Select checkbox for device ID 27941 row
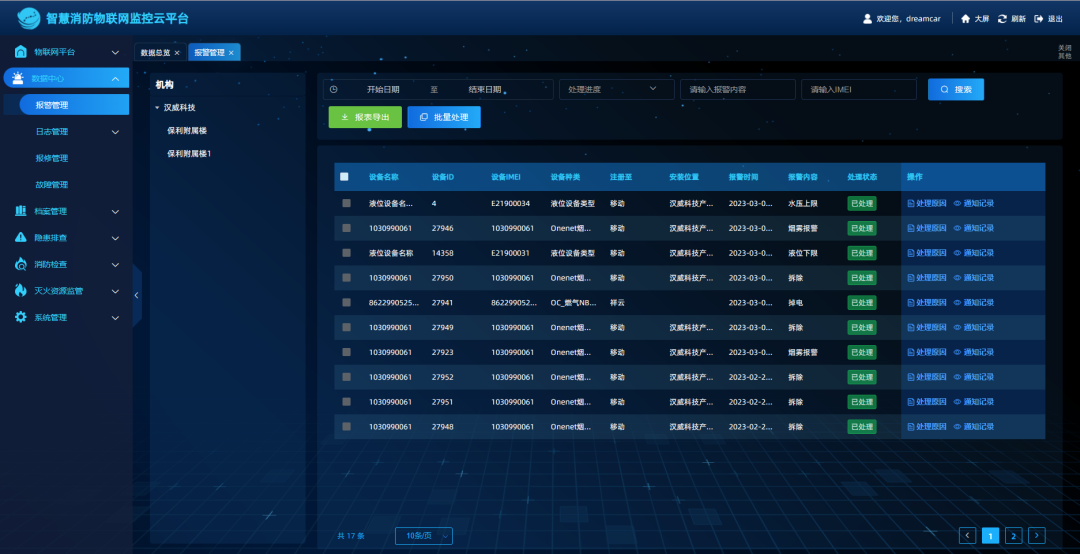Image resolution: width=1080 pixels, height=554 pixels. 346,302
